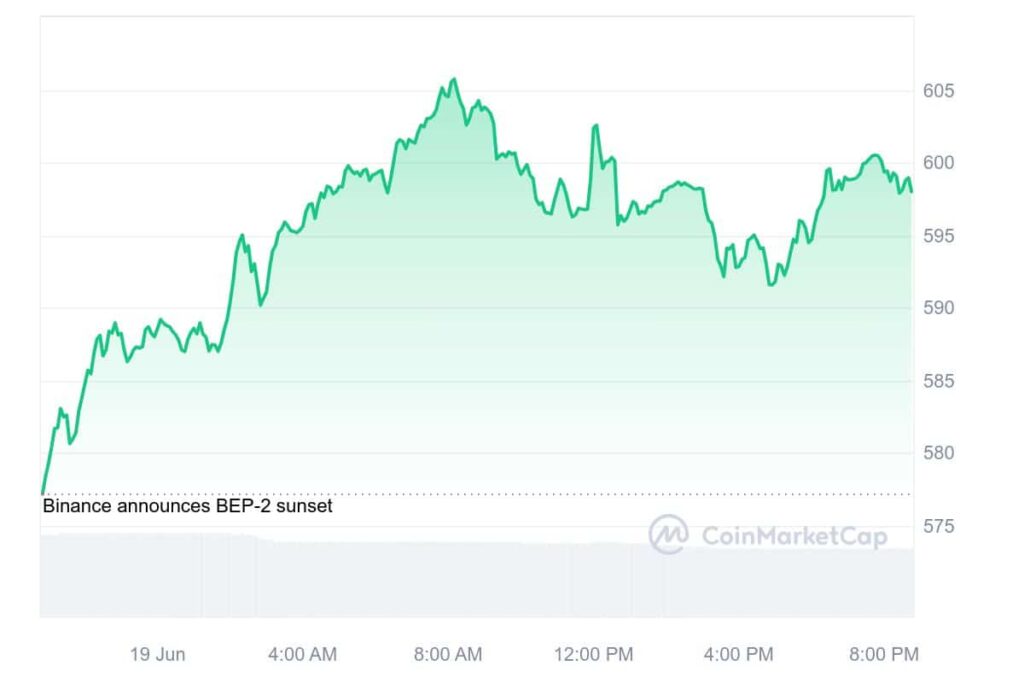
Task: Click the 600 price axis label
Action: 939,163
